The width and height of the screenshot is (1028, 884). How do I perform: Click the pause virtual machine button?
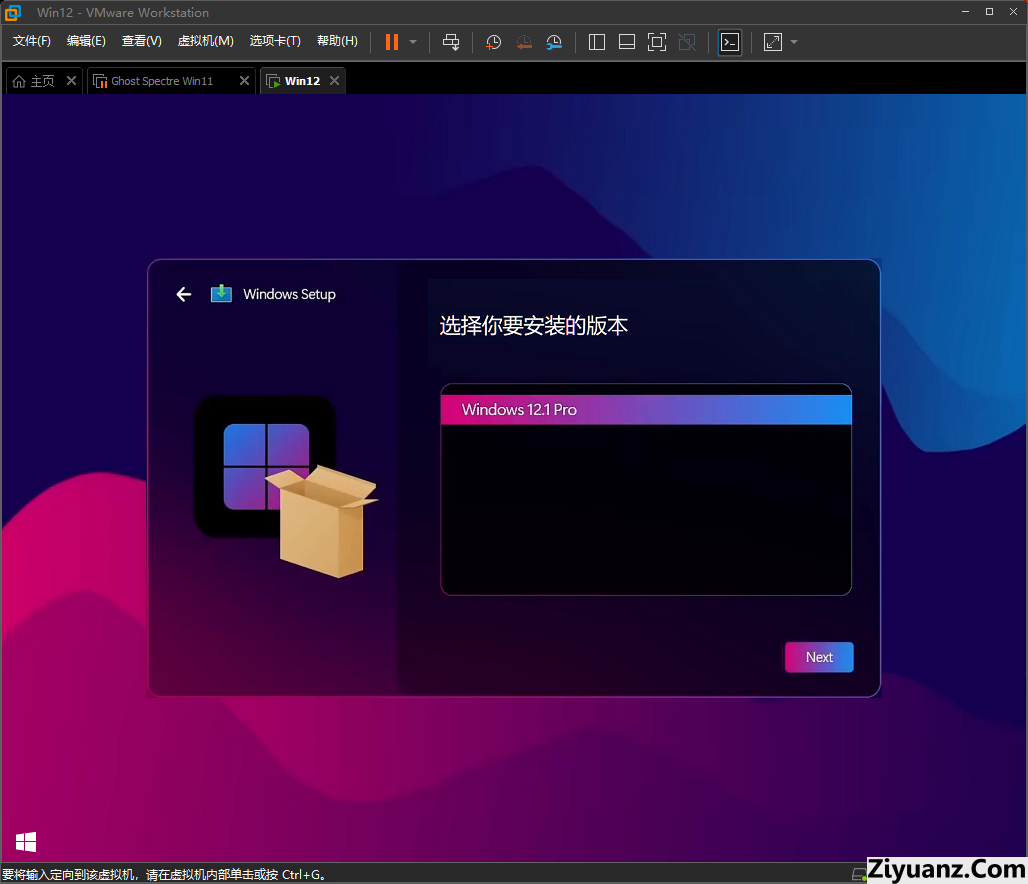[x=392, y=42]
